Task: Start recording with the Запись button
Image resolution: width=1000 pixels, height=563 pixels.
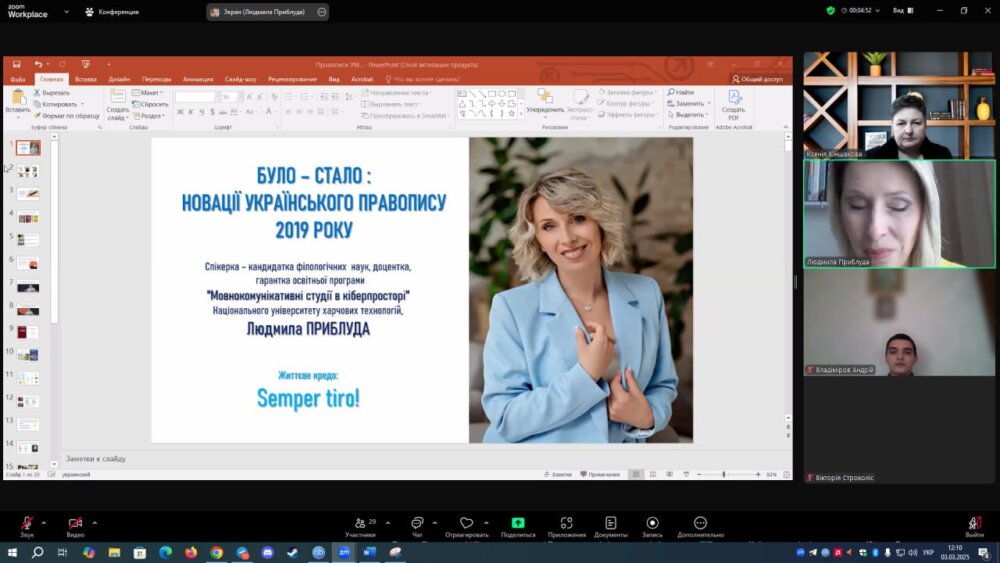Action: pyautogui.click(x=652, y=526)
